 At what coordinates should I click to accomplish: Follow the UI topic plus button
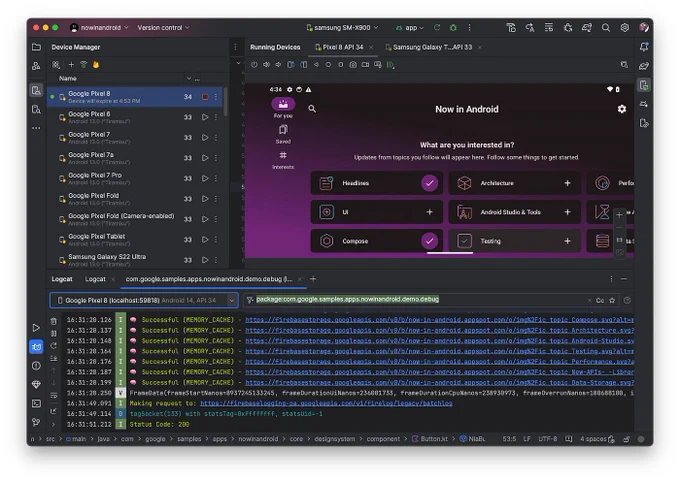429,212
